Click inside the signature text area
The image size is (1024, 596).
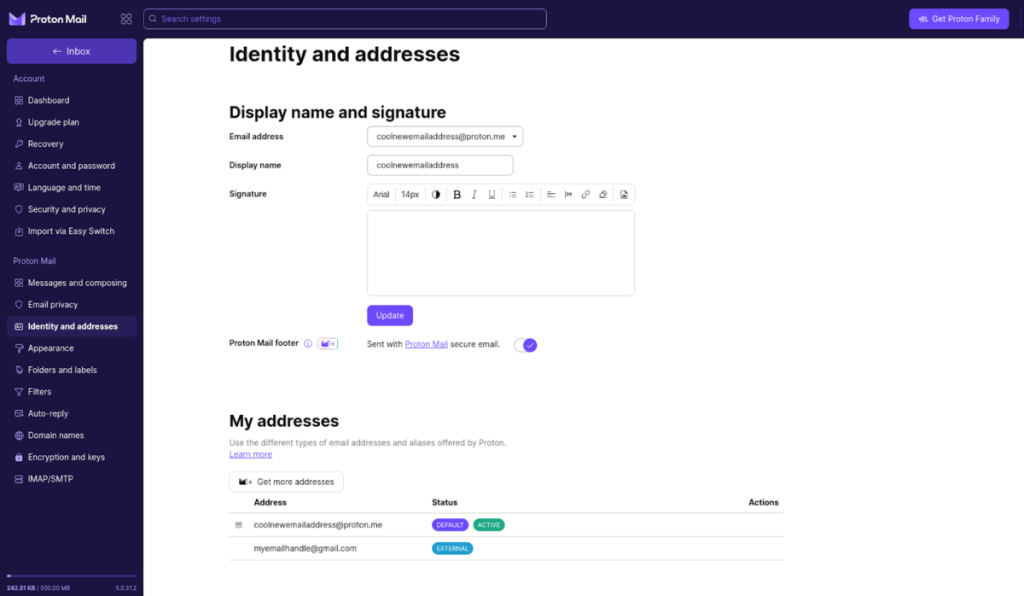coord(501,253)
